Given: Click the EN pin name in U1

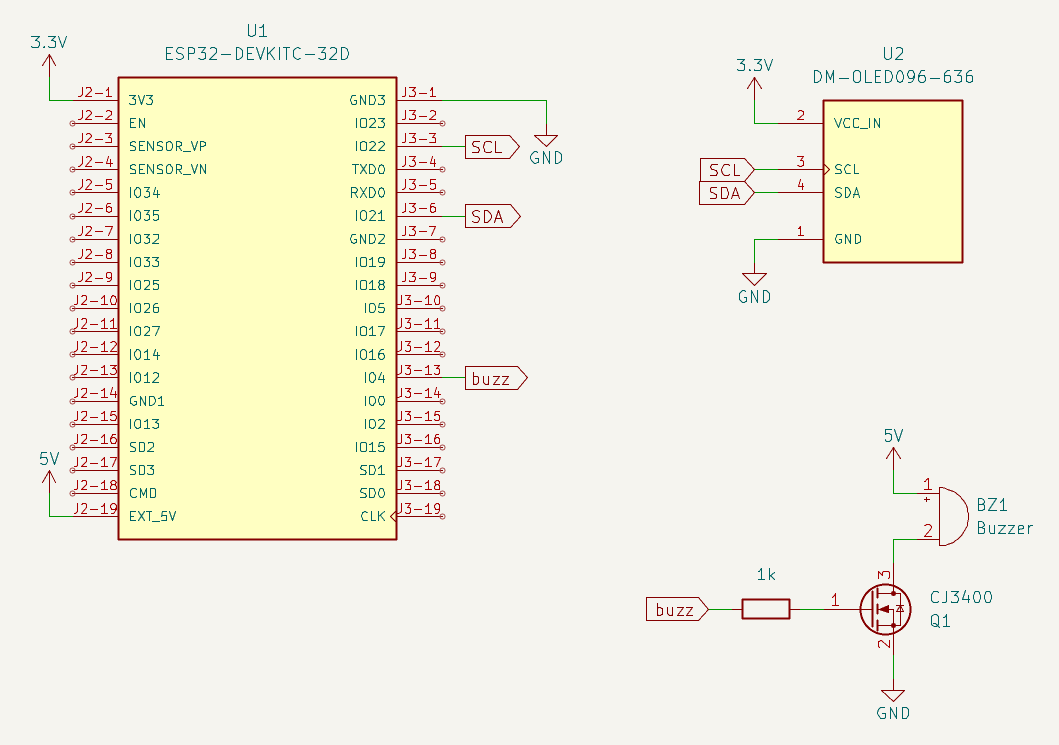Looking at the screenshot, I should tap(137, 124).
